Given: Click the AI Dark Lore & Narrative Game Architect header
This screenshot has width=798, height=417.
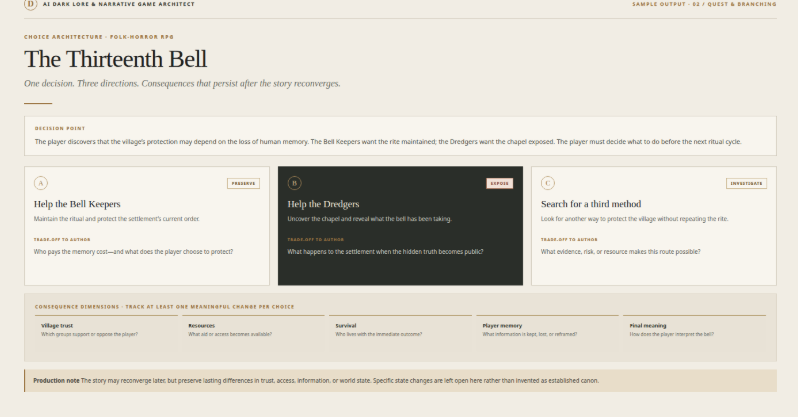Looking at the screenshot, I should [x=119, y=4].
